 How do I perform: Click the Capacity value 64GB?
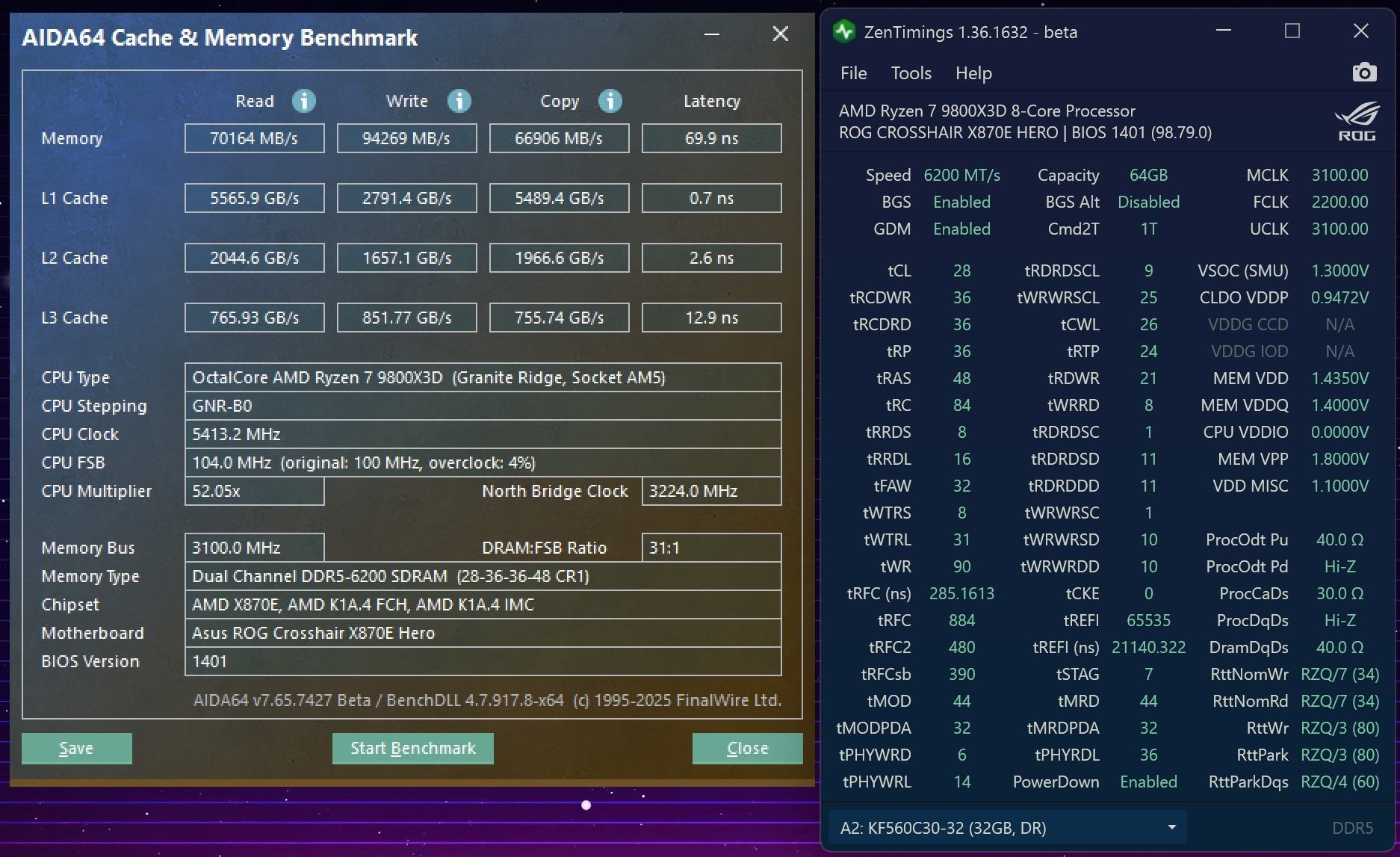[1149, 175]
